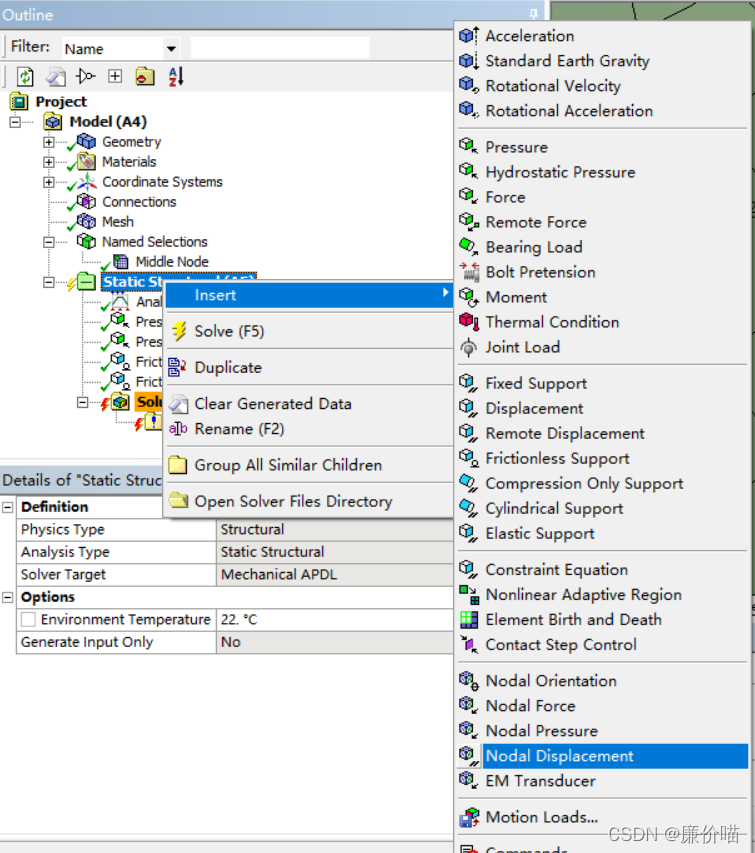
Task: Pin the Outline panel
Action: tap(533, 13)
